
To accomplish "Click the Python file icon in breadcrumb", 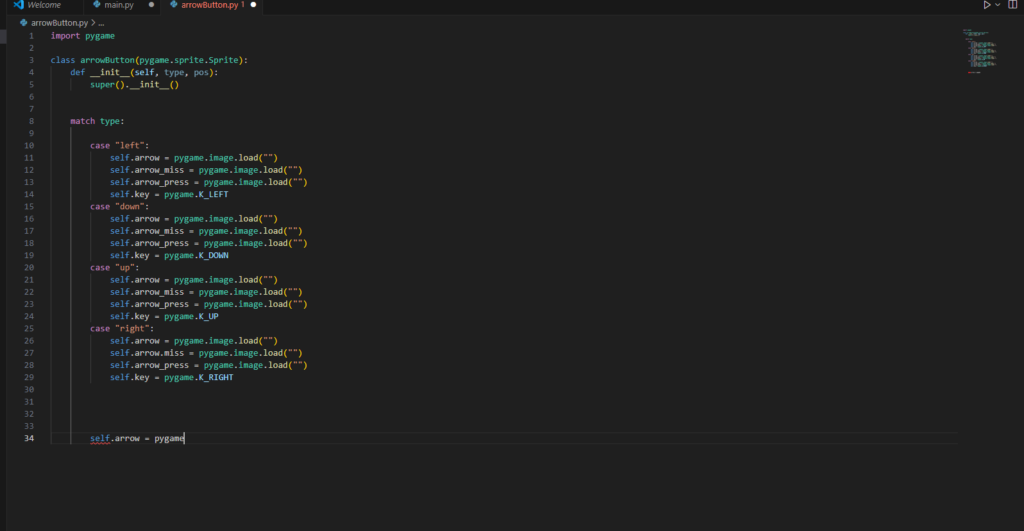I will coord(24,21).
